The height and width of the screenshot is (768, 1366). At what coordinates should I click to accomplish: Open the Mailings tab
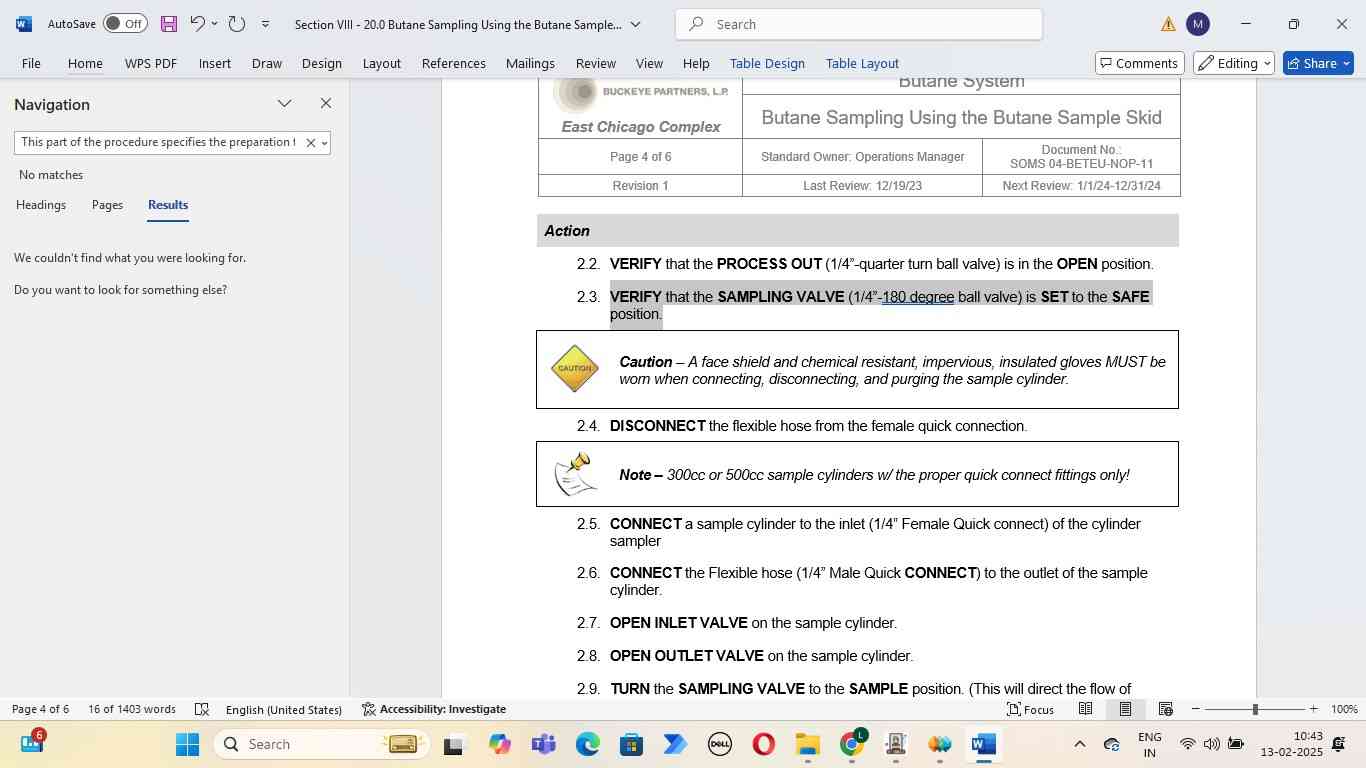click(530, 63)
